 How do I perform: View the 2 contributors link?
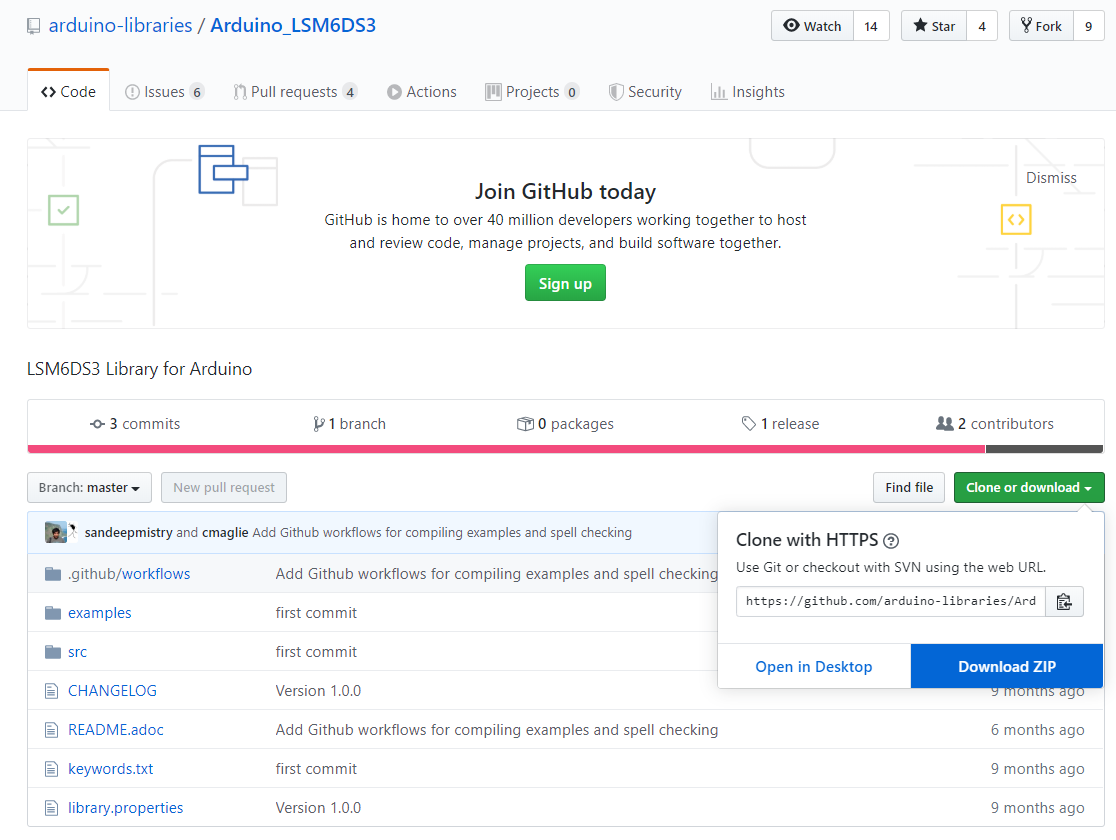point(995,424)
